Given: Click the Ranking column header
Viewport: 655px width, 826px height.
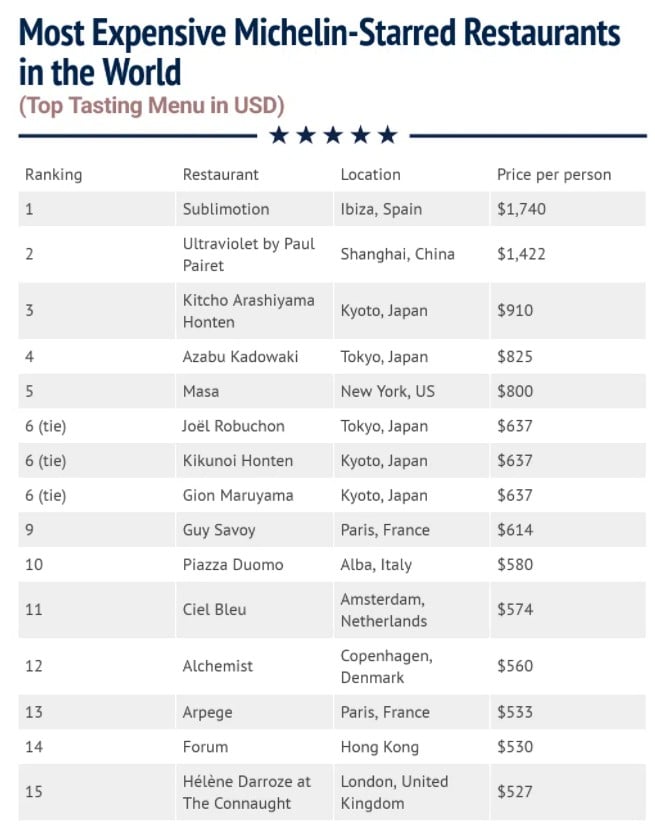Looking at the screenshot, I should 53,174.
